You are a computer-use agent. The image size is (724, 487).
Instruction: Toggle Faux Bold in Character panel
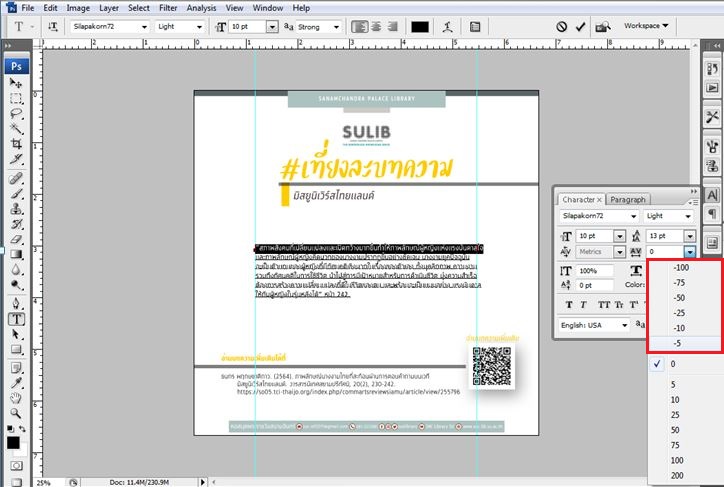569,305
